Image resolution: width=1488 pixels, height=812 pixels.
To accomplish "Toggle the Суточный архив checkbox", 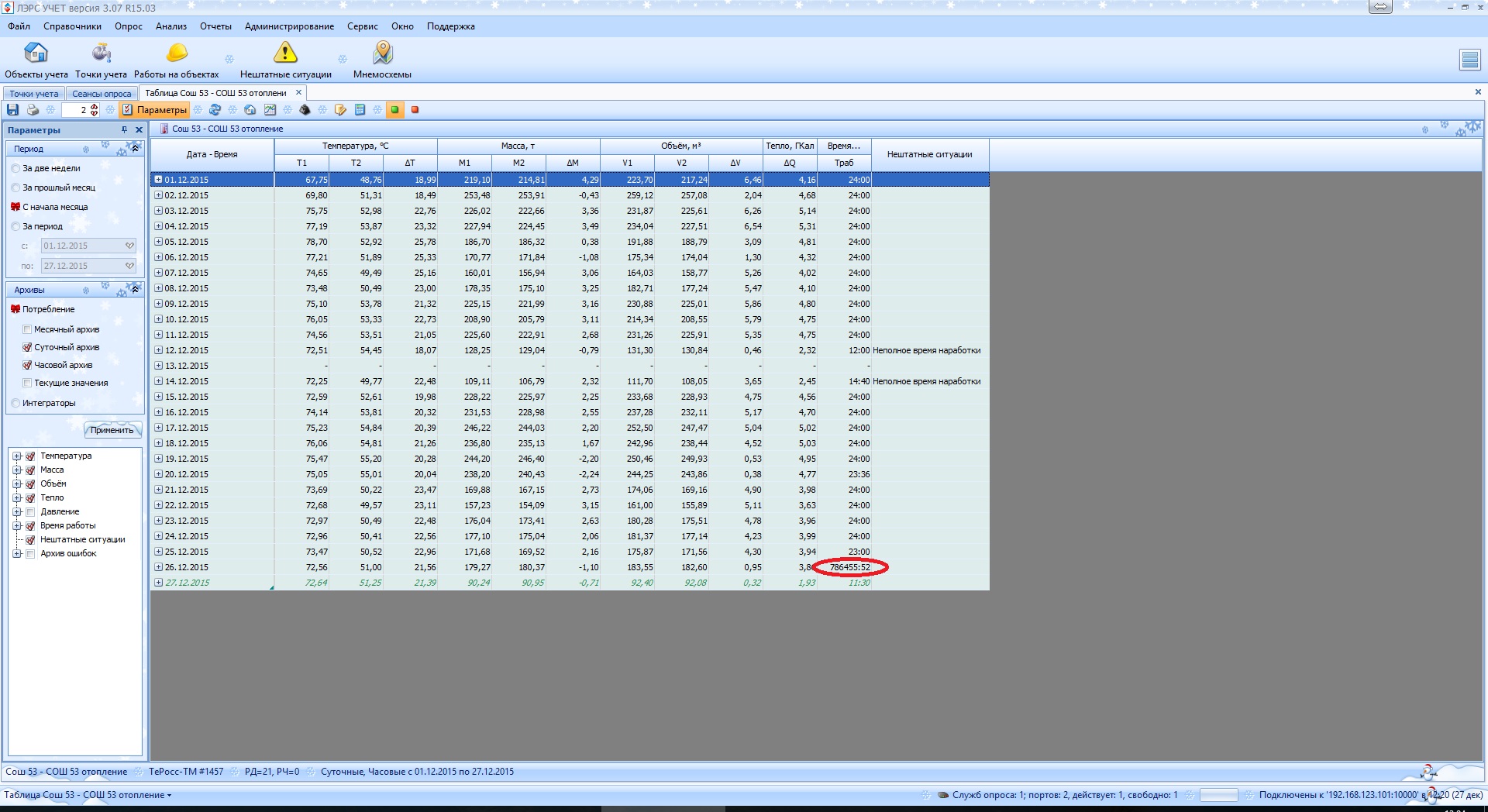I will coord(27,347).
